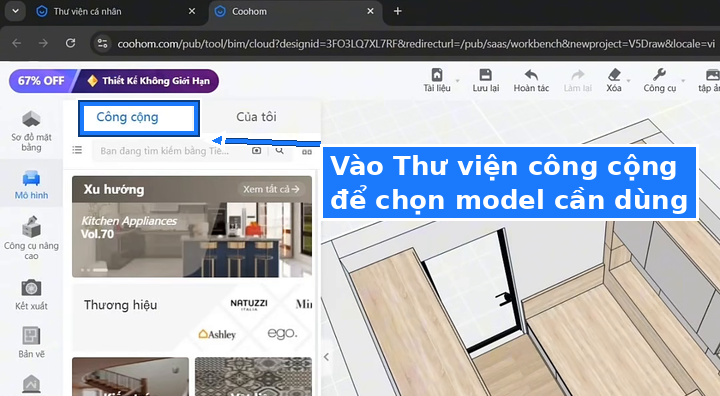Image resolution: width=720 pixels, height=396 pixels.
Task: Select the Mô hình model library icon
Action: pyautogui.click(x=31, y=178)
